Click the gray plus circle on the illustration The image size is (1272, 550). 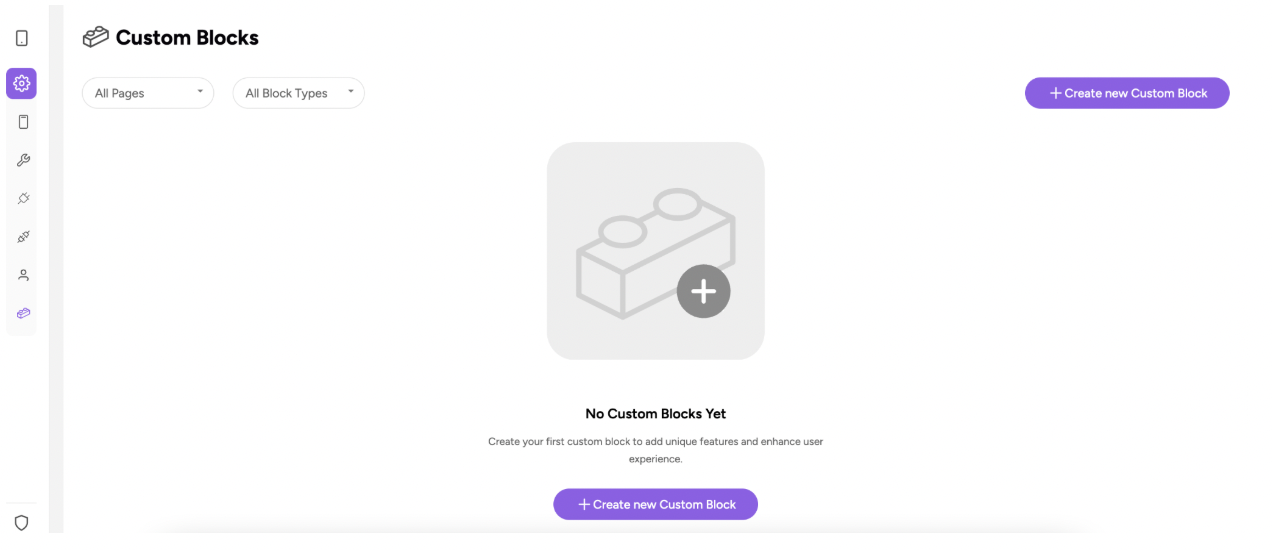coord(703,292)
